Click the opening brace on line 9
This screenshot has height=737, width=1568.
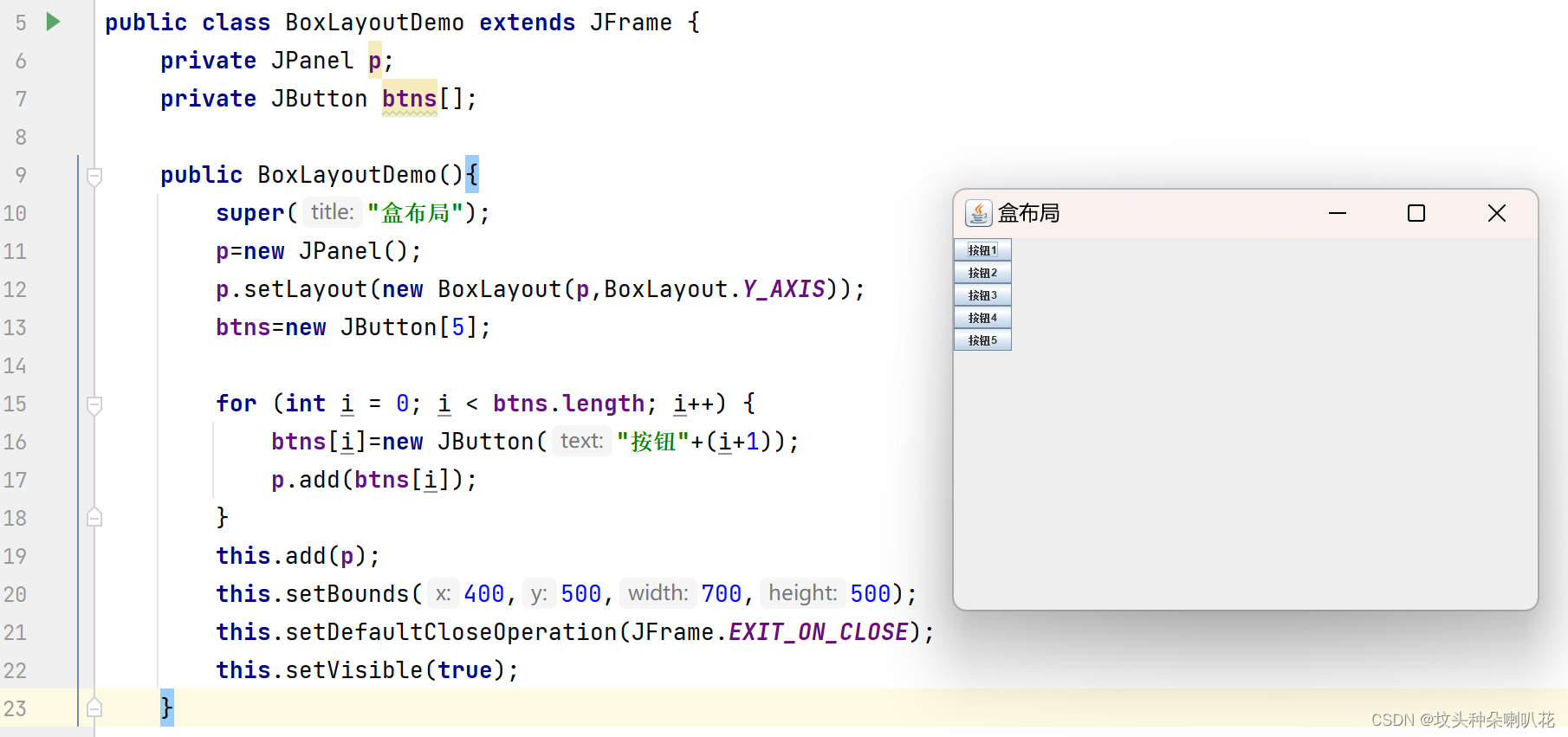(472, 175)
